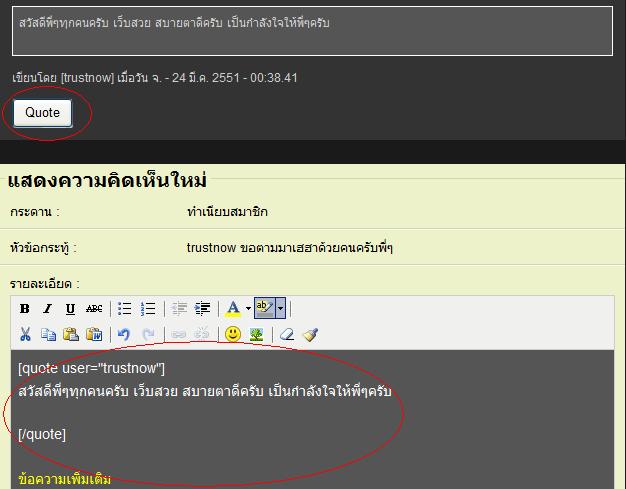Open text color dropdown arrow
Image resolution: width=626 pixels, height=489 pixels.
248,309
